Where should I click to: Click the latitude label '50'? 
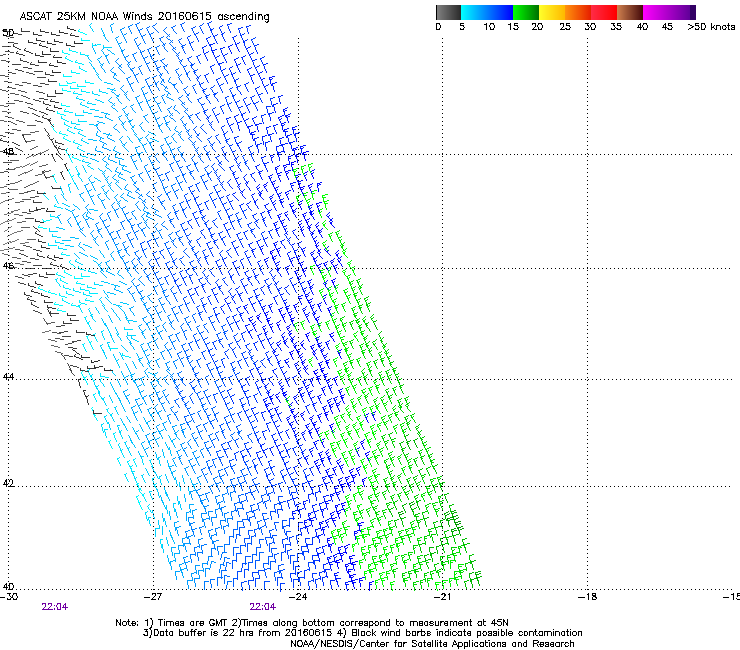pos(8,33)
